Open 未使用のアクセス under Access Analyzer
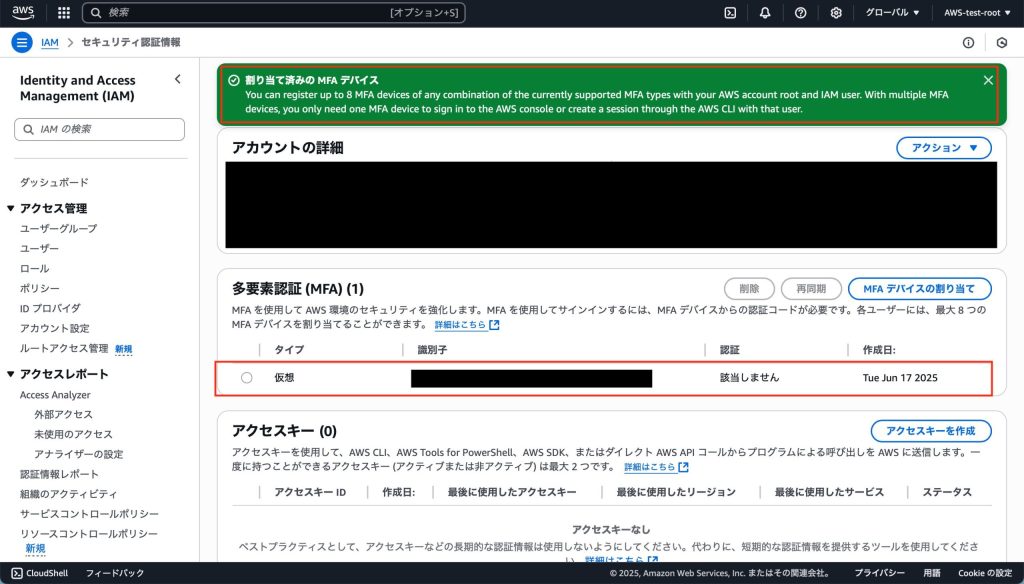The width and height of the screenshot is (1024, 584). 73,434
